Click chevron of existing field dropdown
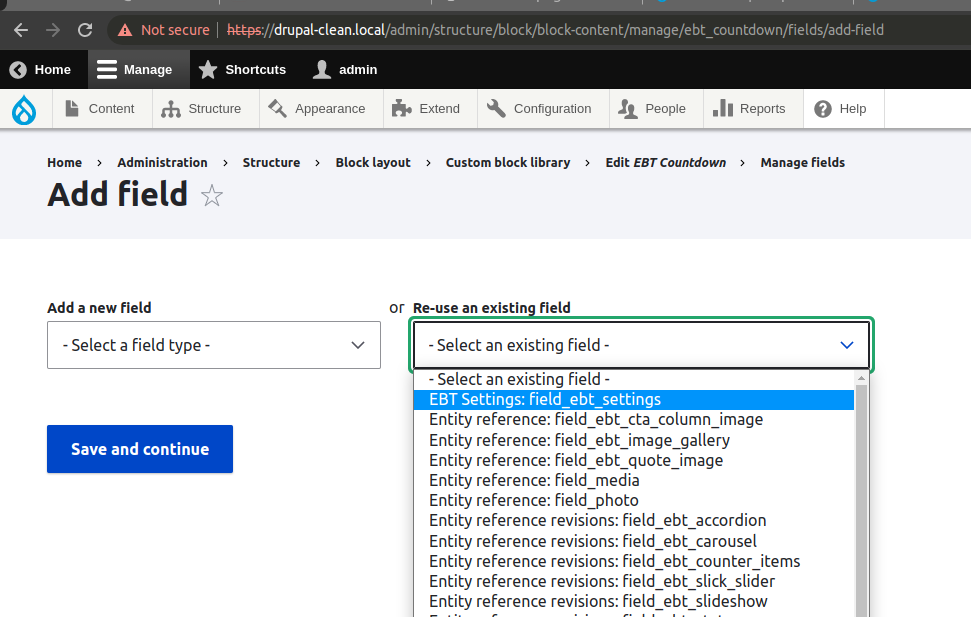Viewport: 971px width, 617px height. pyautogui.click(x=847, y=345)
